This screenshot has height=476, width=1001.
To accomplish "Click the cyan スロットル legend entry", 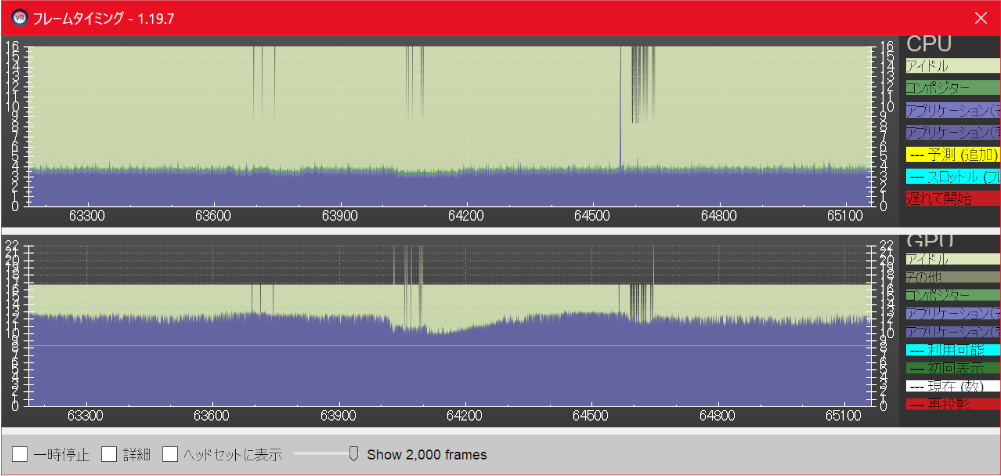I will [952, 176].
